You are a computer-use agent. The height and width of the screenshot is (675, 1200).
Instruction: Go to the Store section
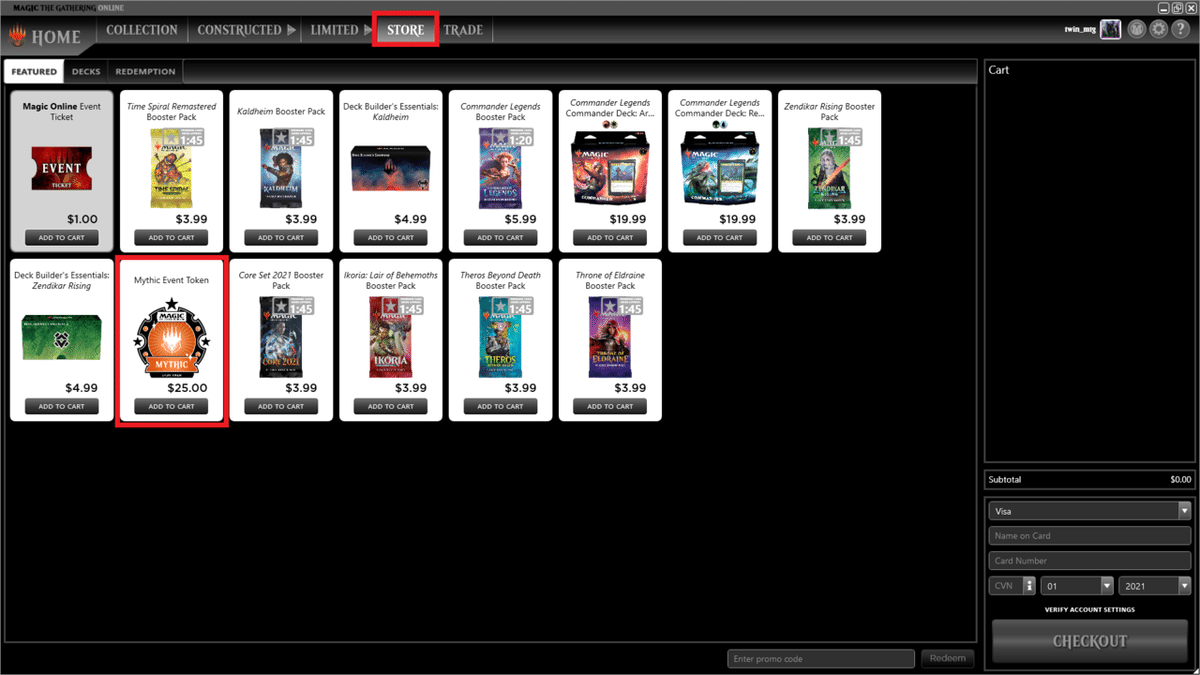click(406, 30)
